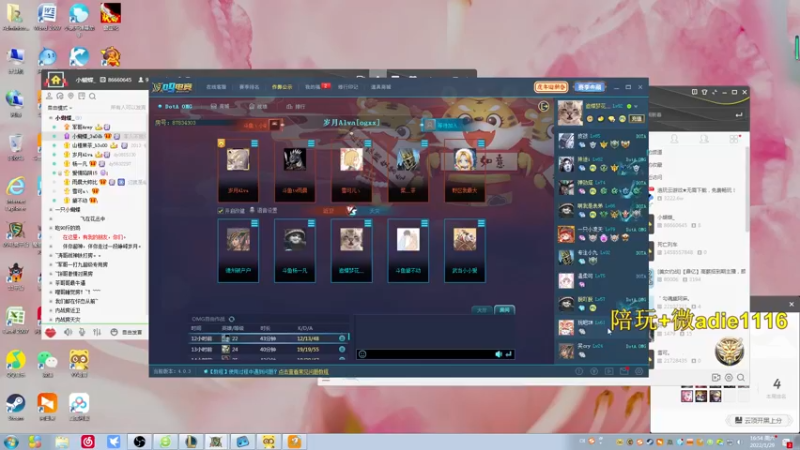Click the Word 2007 desktop shortcut

tap(47, 16)
